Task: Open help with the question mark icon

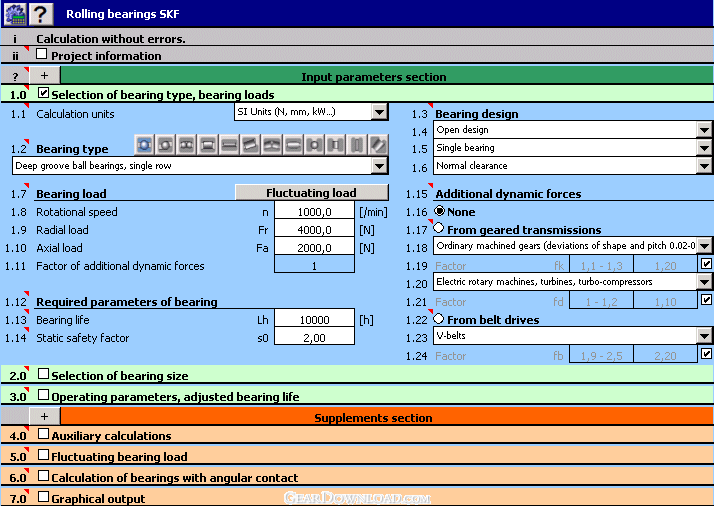Action: point(41,14)
